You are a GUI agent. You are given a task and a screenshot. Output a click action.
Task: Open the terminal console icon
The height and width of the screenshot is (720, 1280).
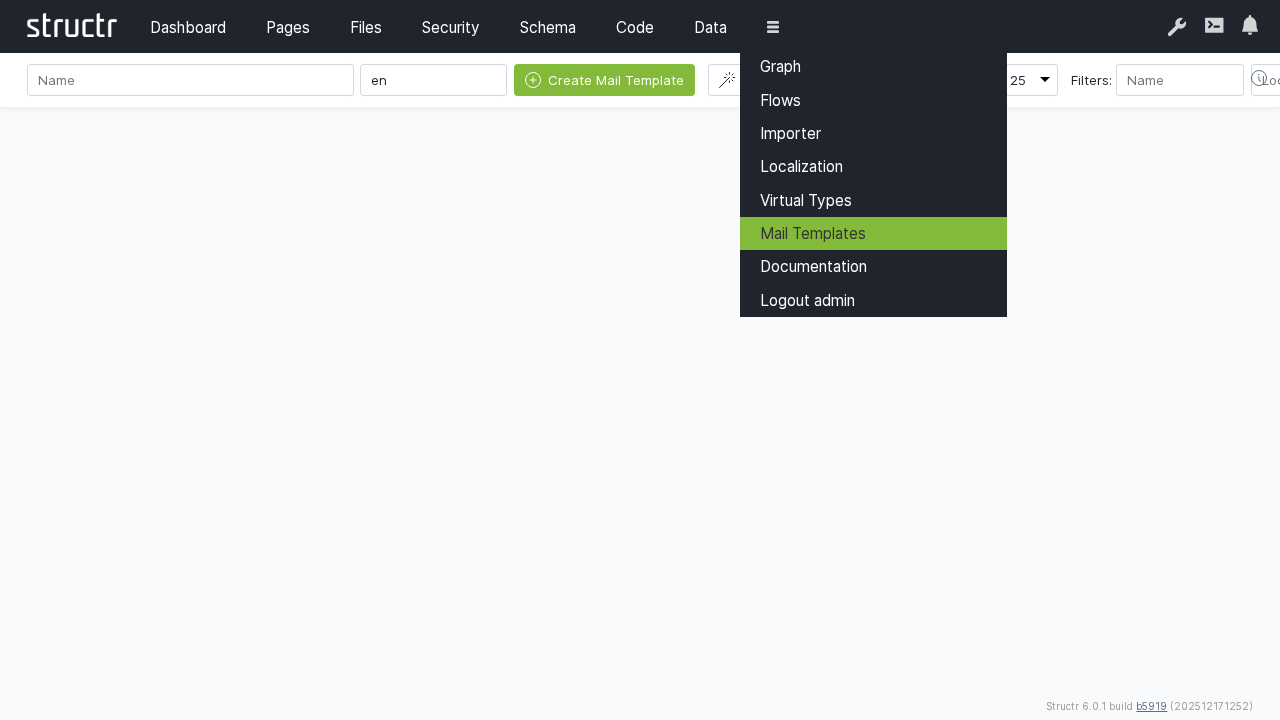[x=1213, y=27]
